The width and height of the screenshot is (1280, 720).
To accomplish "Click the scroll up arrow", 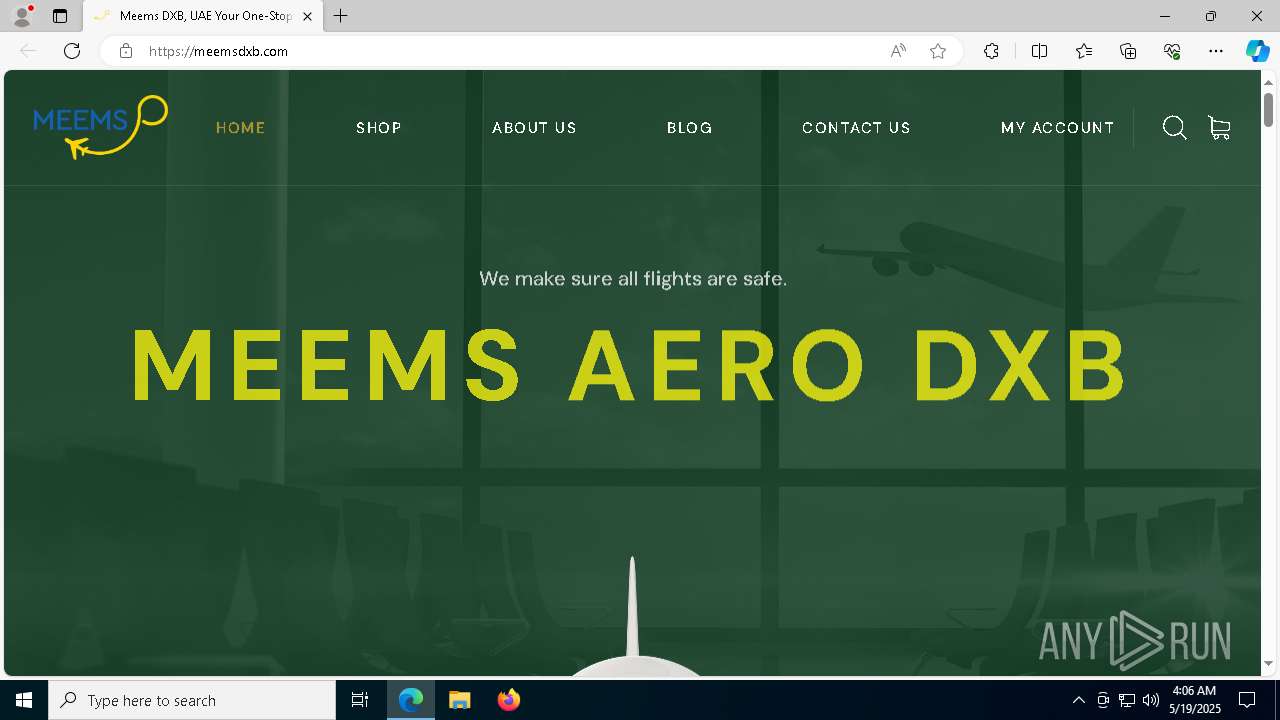I will coord(1268,81).
